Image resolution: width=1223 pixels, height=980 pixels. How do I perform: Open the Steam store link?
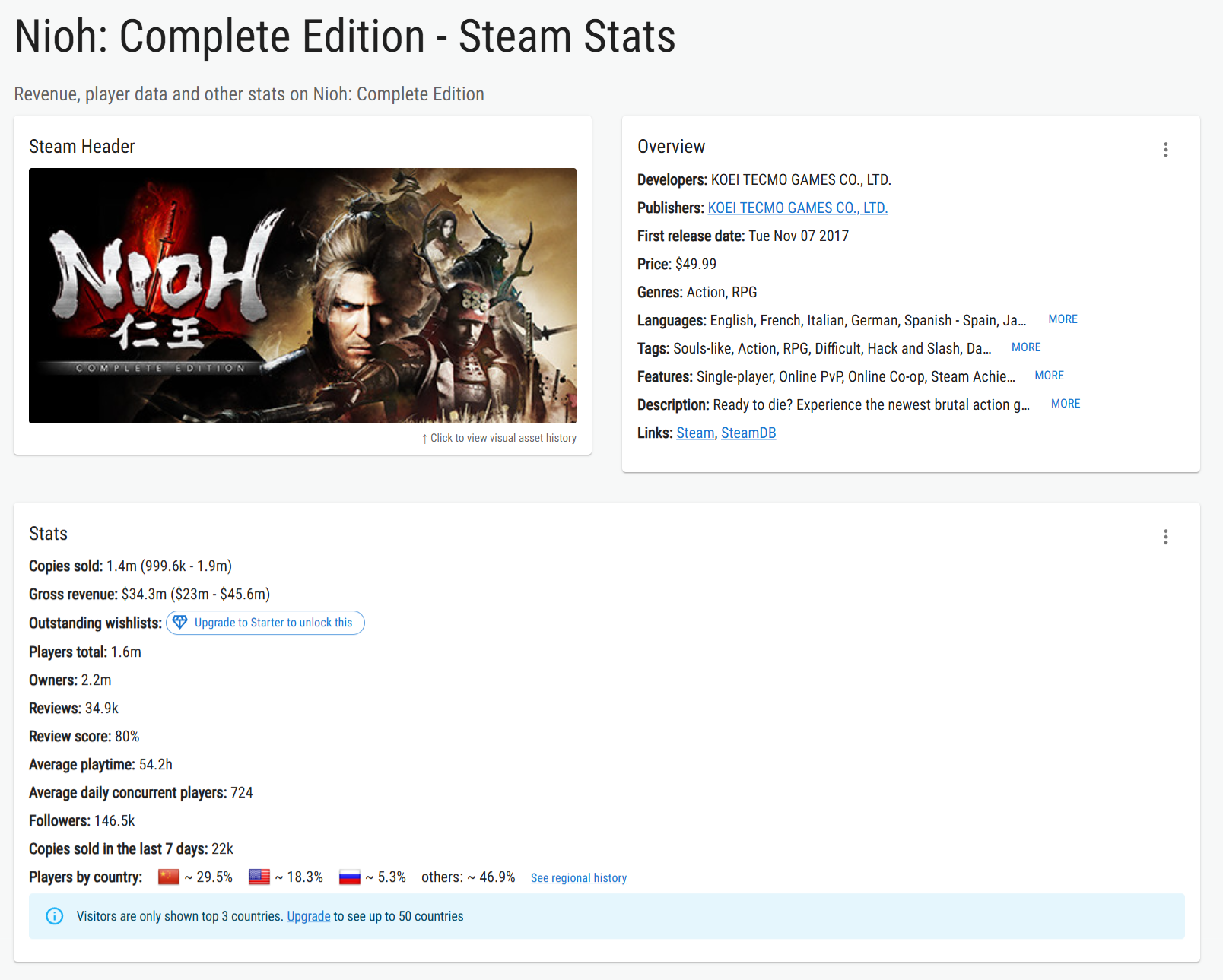pos(695,433)
